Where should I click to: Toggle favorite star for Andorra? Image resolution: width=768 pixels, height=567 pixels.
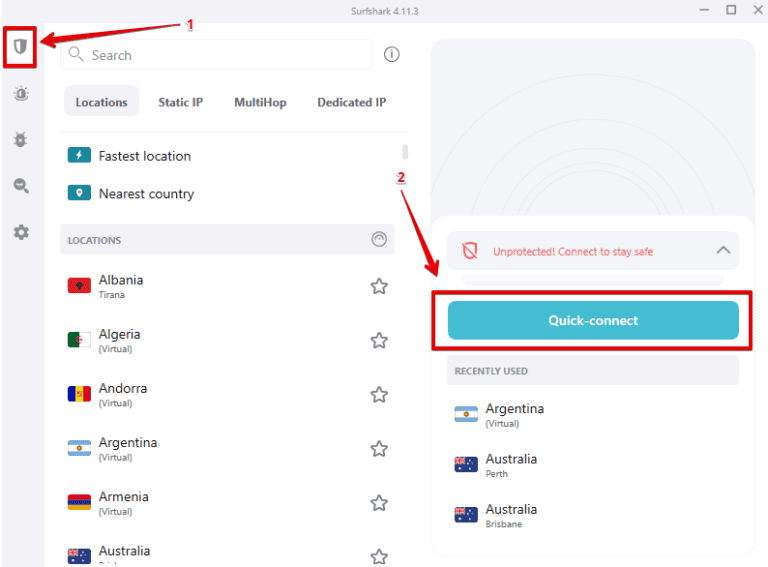[379, 395]
